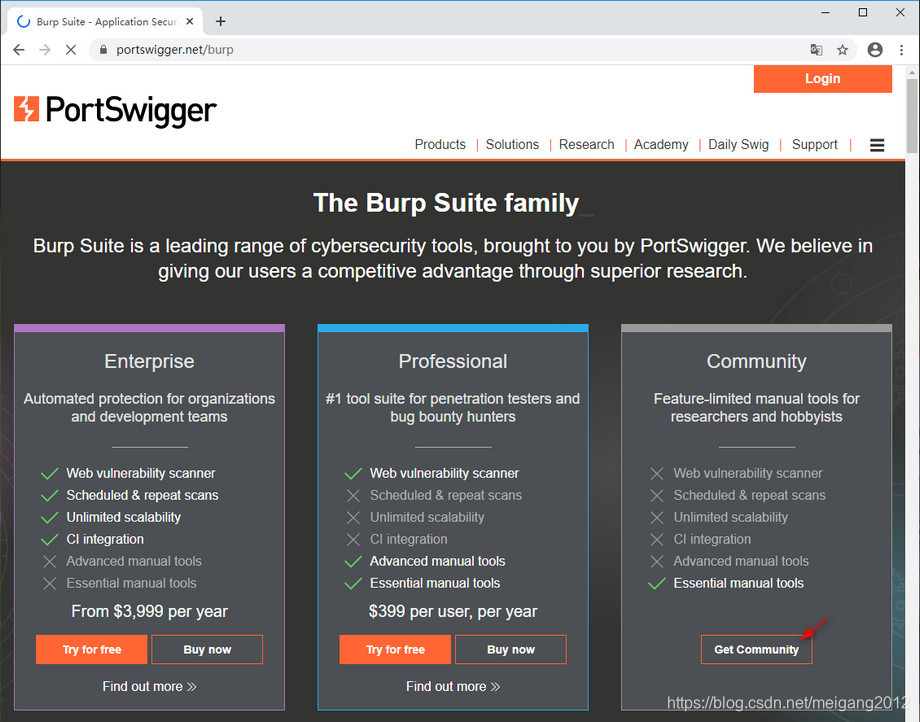Click 'The Burp Suite family' heading
Screen dimensions: 920x722
pyautogui.click(x=446, y=203)
